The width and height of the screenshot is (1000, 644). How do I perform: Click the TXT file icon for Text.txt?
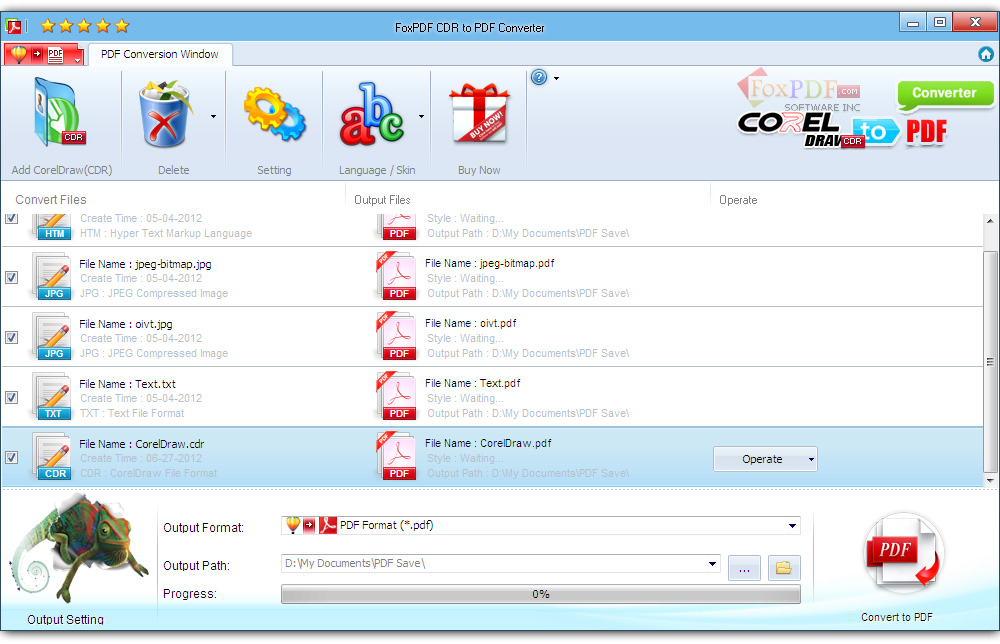pos(54,397)
